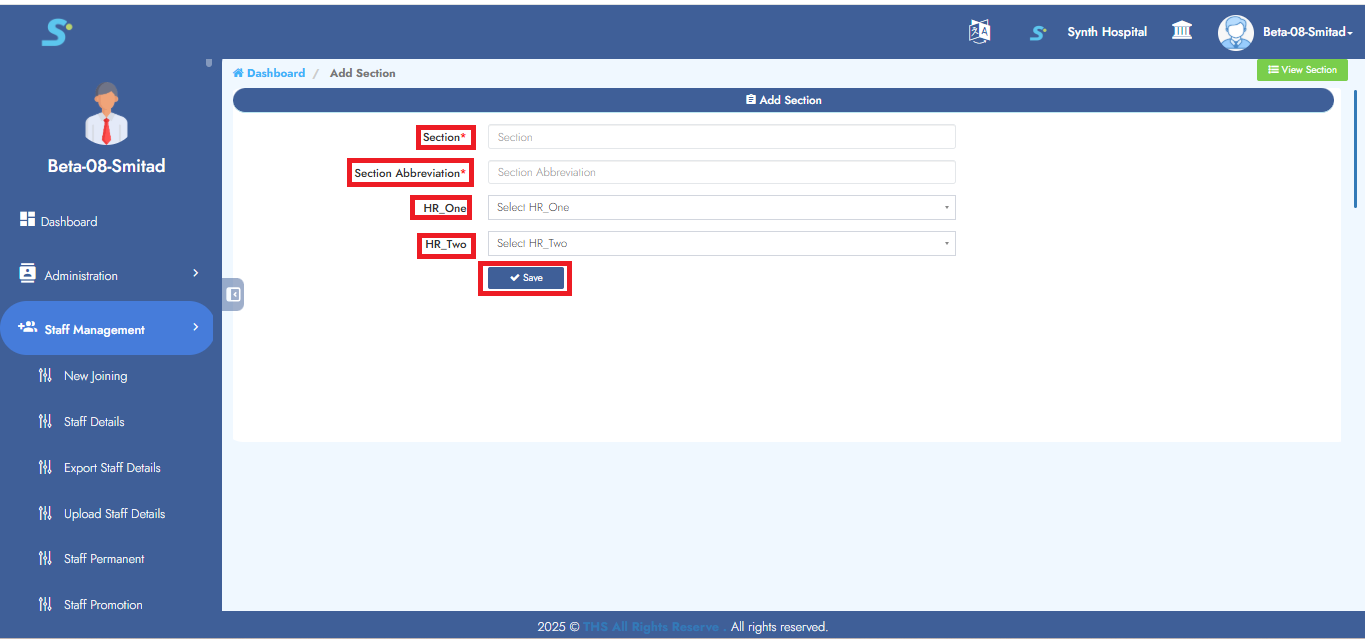Click the language translate icon in header
Image resolution: width=1365 pixels, height=639 pixels.
(x=979, y=32)
